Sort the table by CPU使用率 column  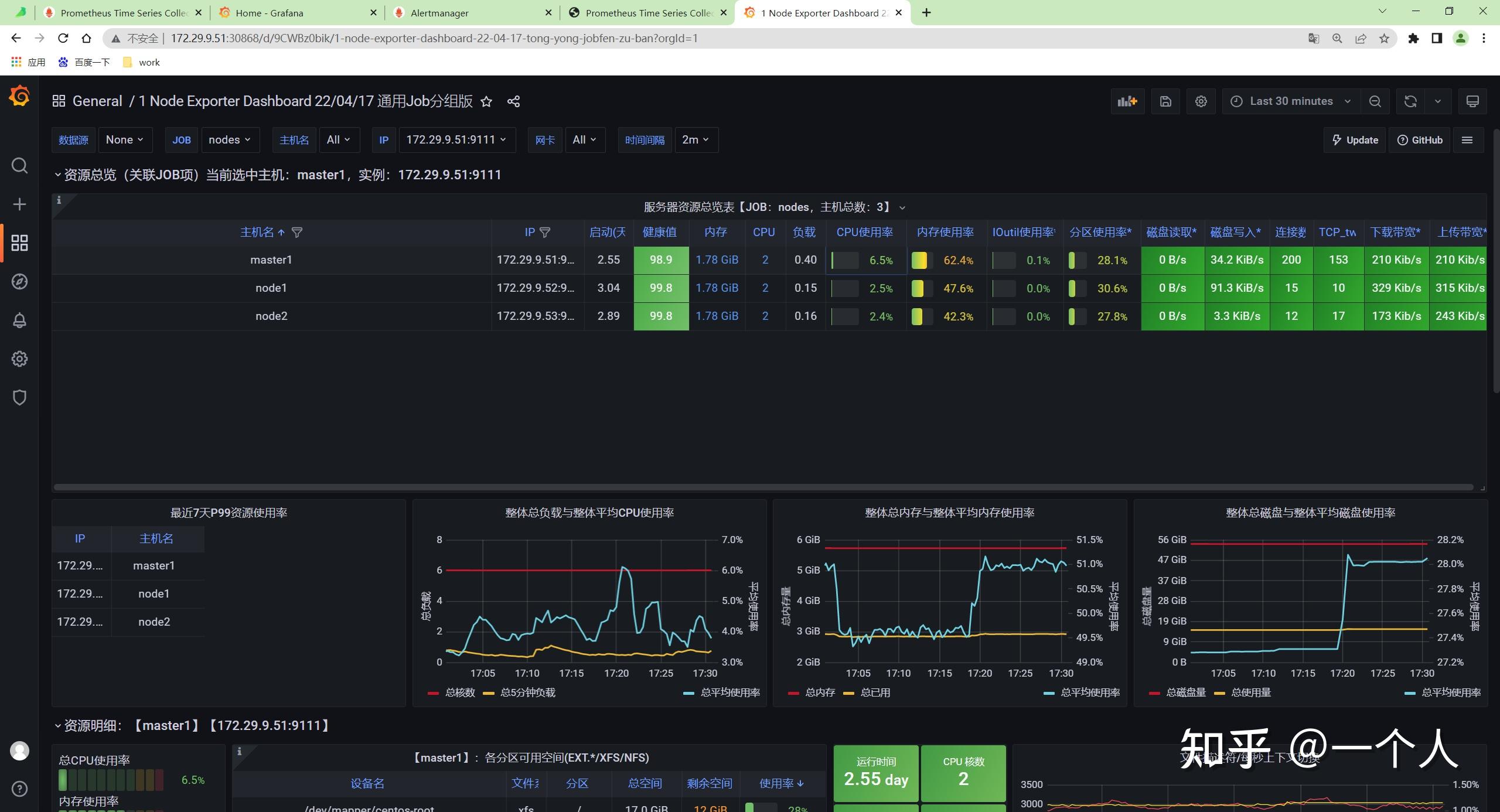(x=865, y=233)
